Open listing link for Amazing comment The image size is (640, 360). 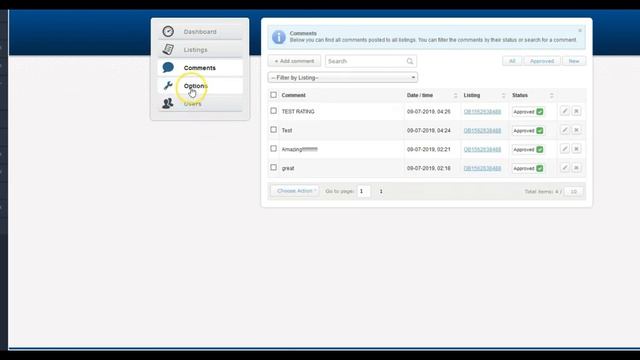[482, 149]
